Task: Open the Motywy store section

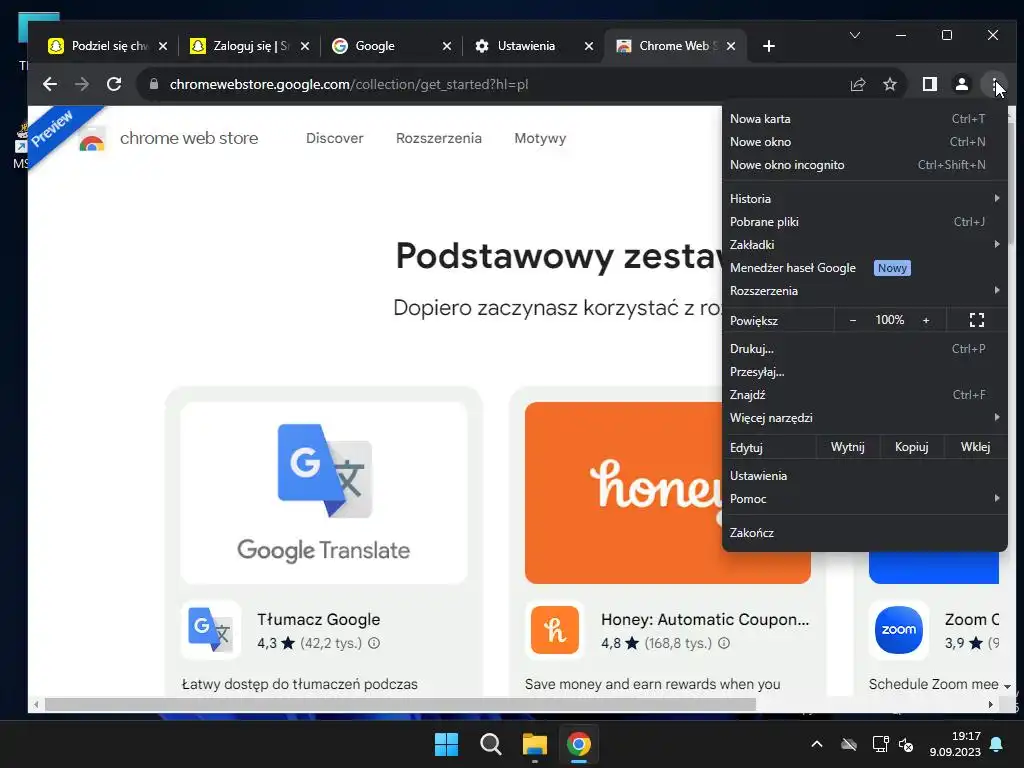Action: click(x=540, y=138)
